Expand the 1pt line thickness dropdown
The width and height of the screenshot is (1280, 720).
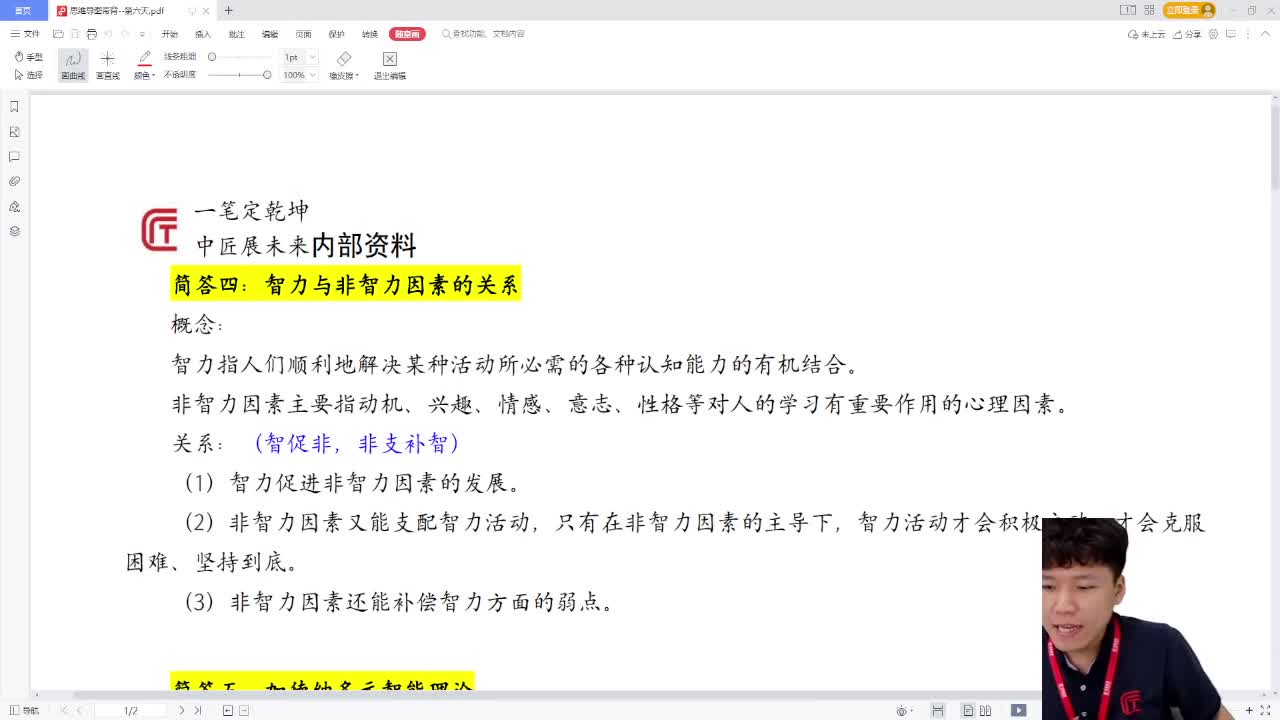pos(296,57)
